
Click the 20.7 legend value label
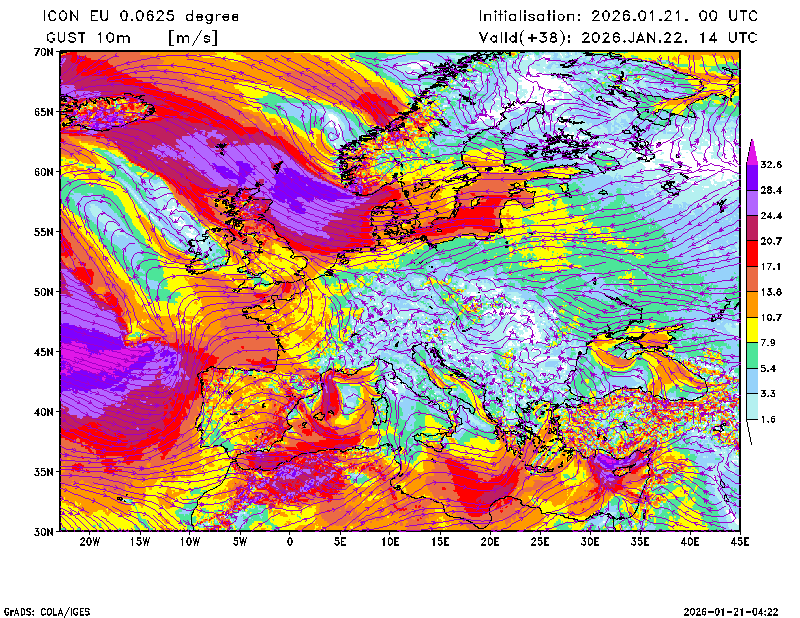tap(770, 241)
